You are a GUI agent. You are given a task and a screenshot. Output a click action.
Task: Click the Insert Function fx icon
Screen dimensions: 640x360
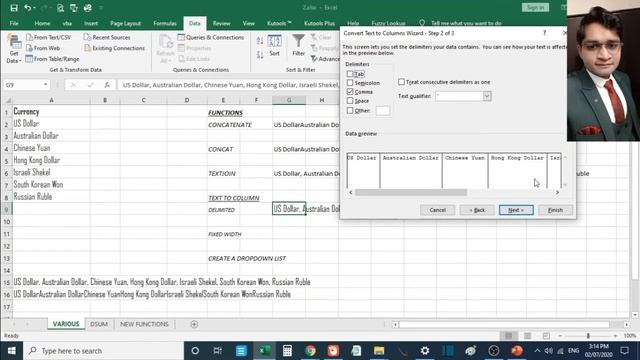tap(107, 85)
